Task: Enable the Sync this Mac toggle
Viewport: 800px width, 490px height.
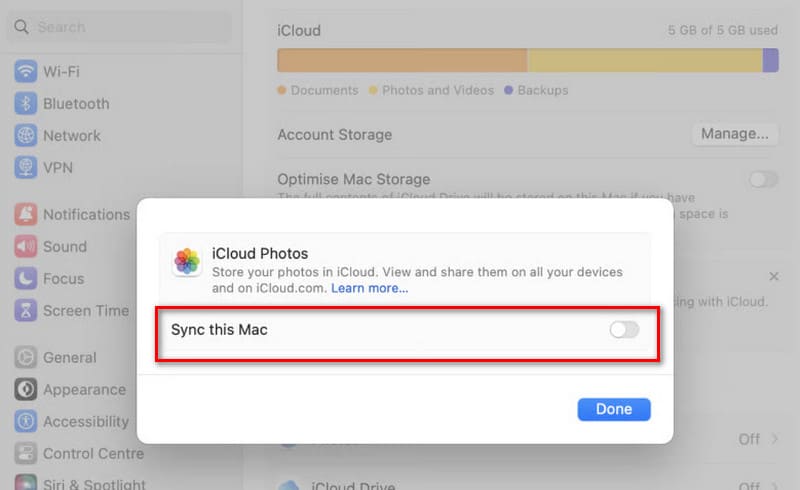Action: [624, 329]
